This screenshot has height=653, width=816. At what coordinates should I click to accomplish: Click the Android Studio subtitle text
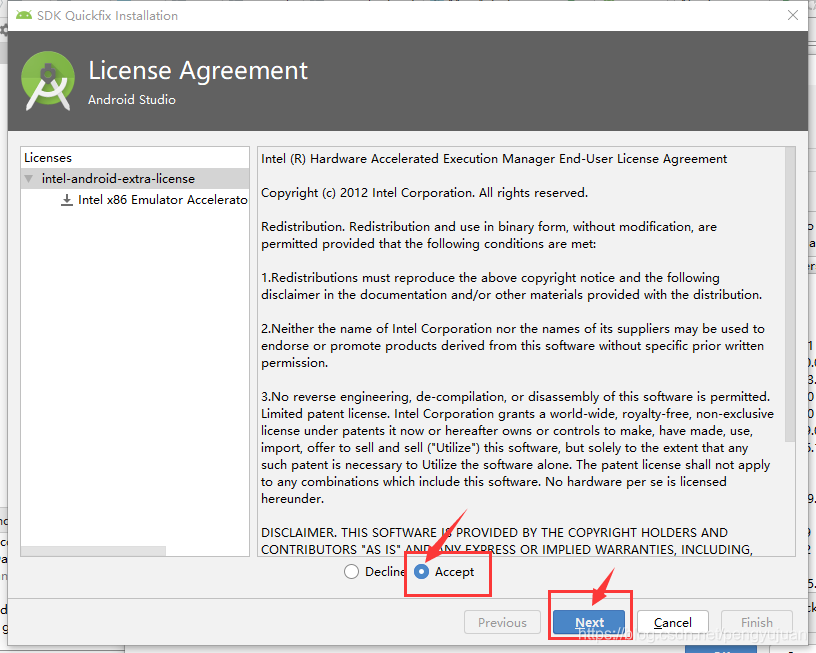point(132,100)
